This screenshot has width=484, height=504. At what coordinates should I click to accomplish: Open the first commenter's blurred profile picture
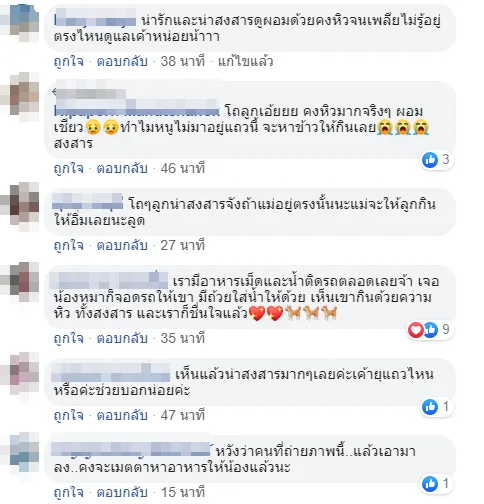[x=21, y=23]
